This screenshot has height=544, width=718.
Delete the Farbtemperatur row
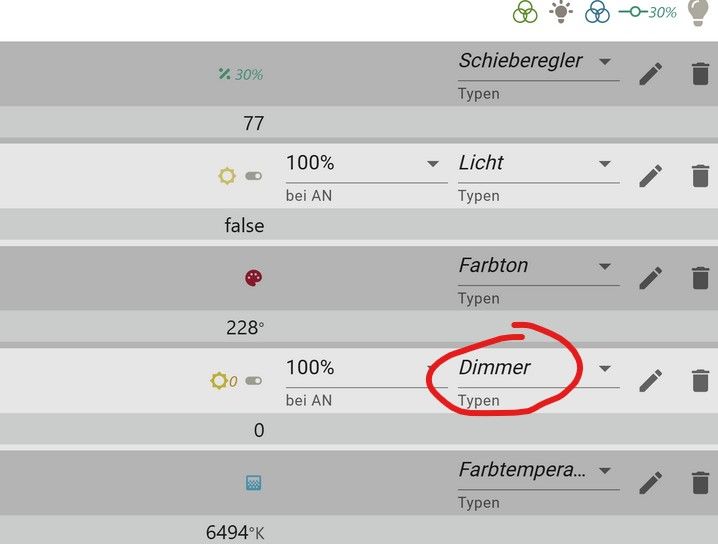tap(700, 482)
